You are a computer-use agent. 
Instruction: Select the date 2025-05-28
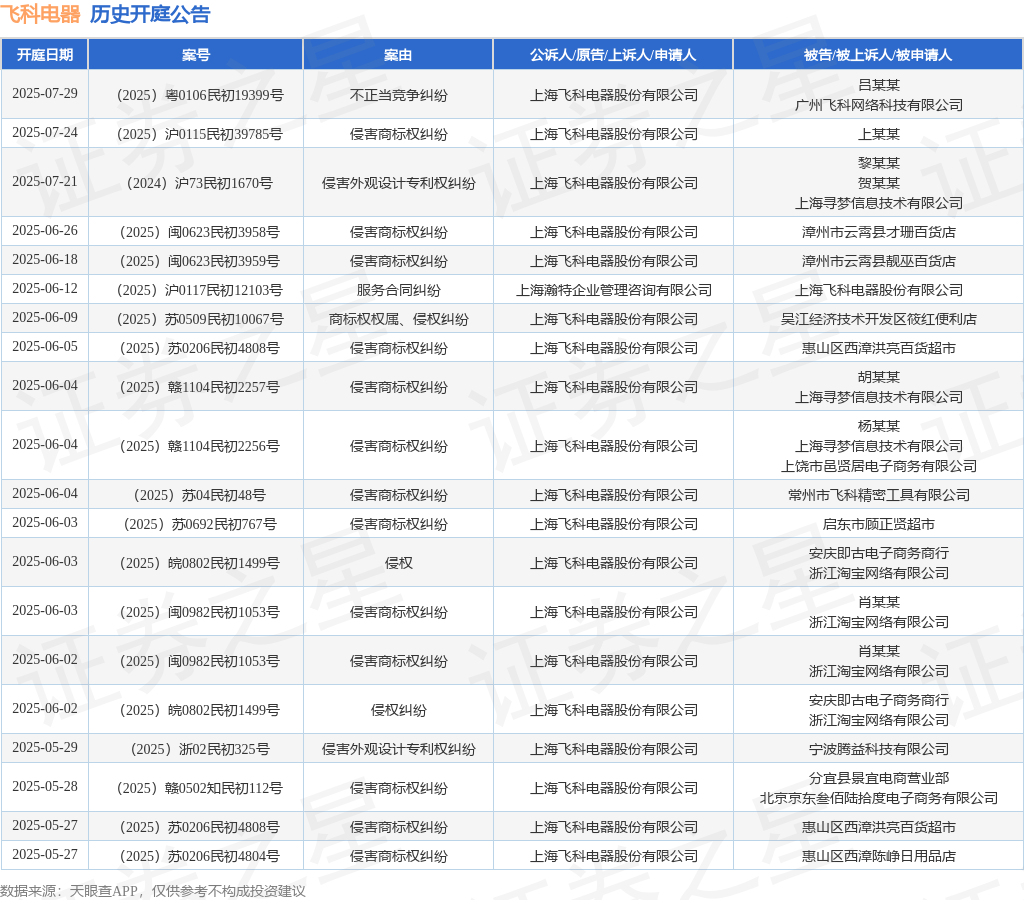[44, 786]
